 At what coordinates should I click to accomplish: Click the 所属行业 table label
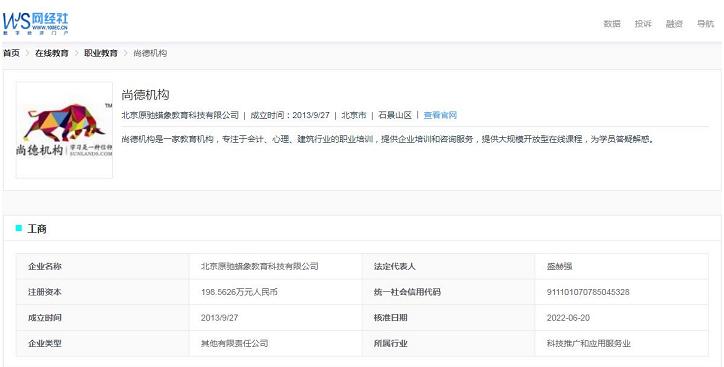pyautogui.click(x=391, y=343)
